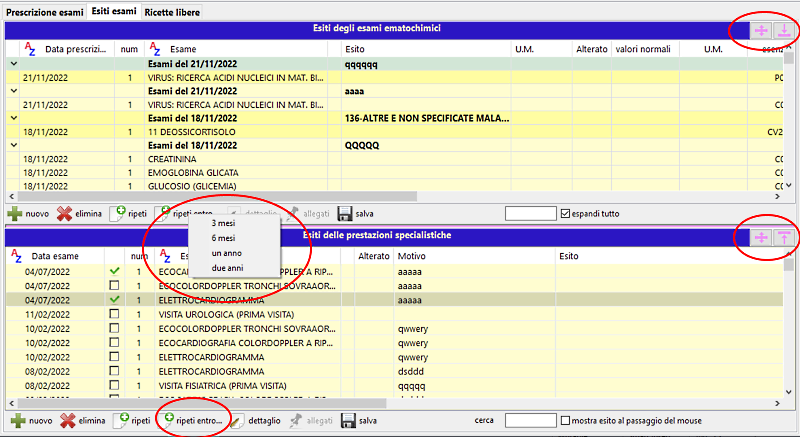
Task: Click elimina in the specialistiche bottom toolbar
Action: [83, 421]
